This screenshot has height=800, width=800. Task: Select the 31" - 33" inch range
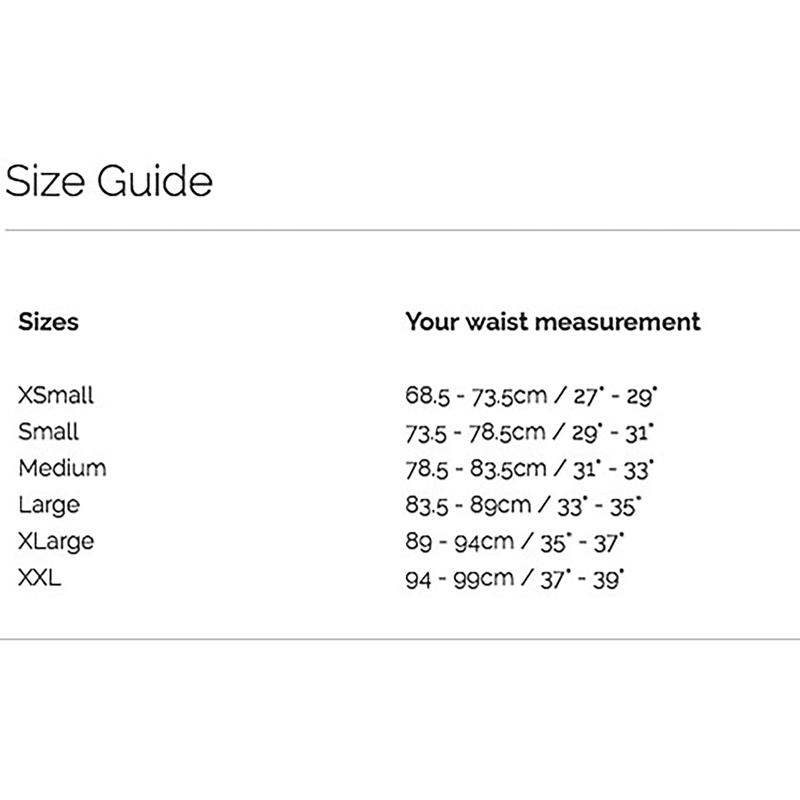coord(610,469)
